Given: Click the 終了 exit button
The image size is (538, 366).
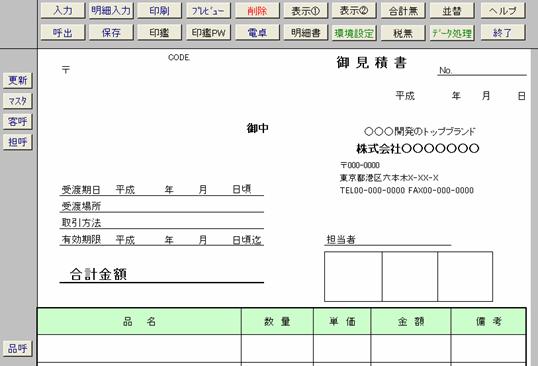Looking at the screenshot, I should click(503, 33).
